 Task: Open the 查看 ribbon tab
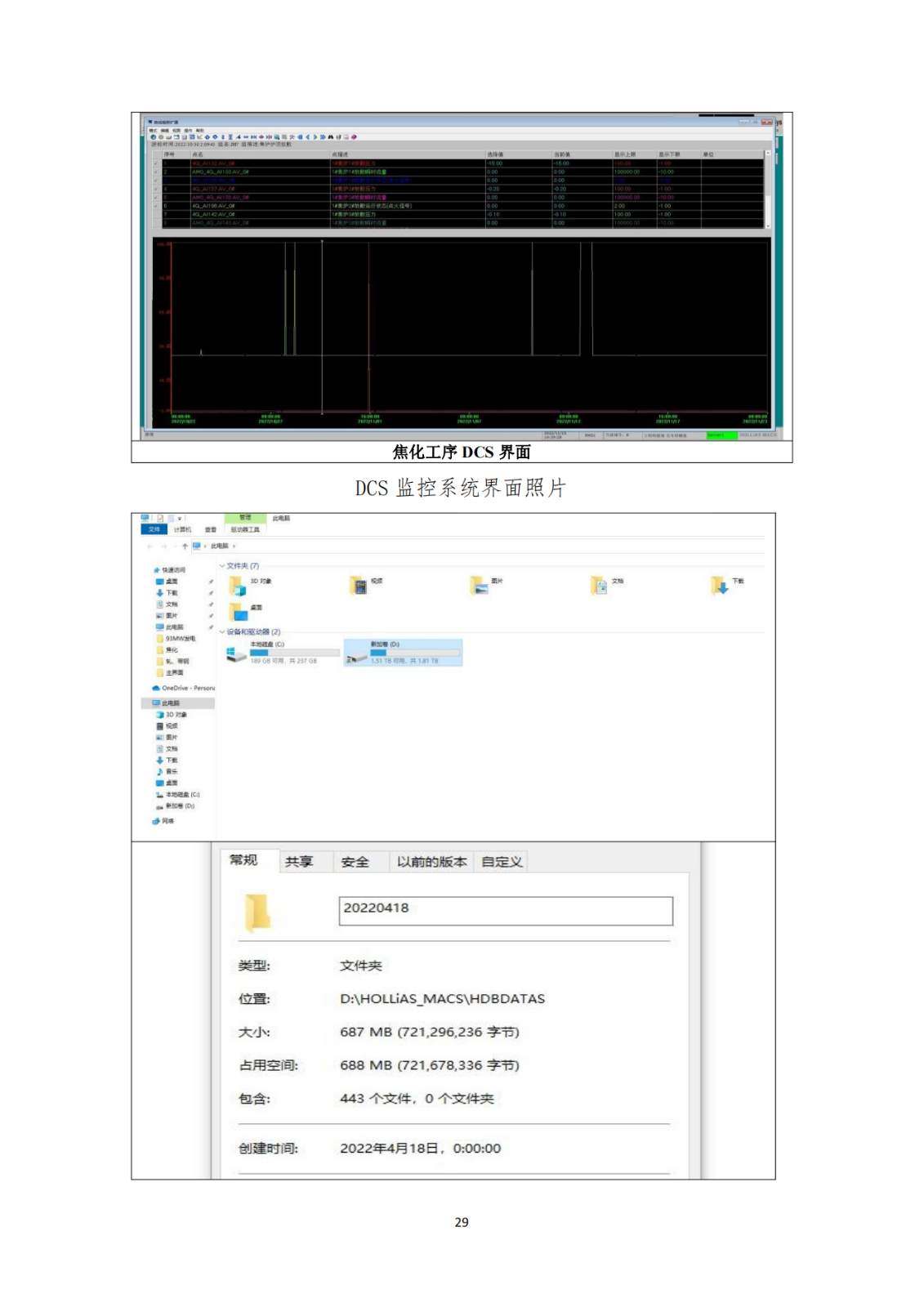[210, 529]
